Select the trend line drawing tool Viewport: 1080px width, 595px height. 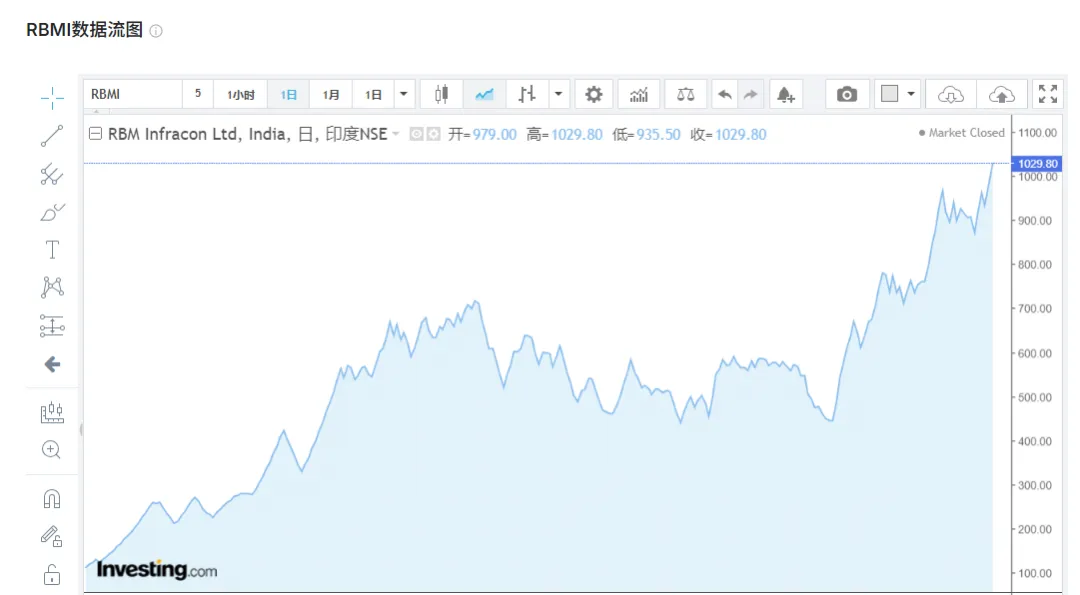pyautogui.click(x=52, y=136)
